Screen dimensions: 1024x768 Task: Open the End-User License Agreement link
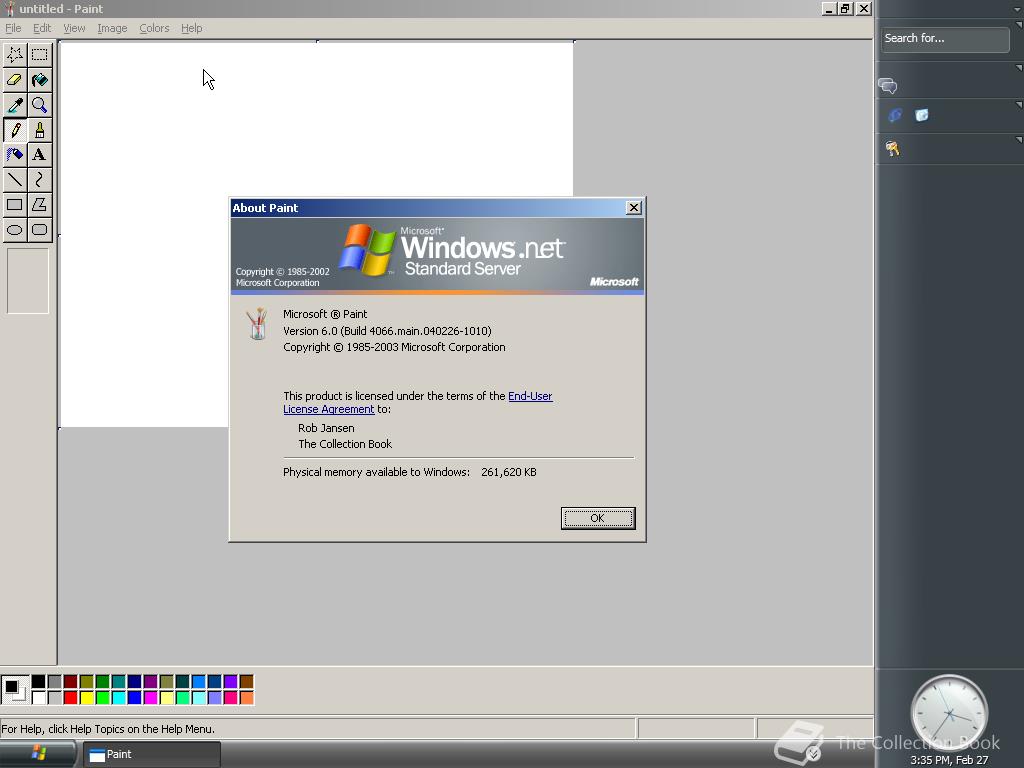418,402
